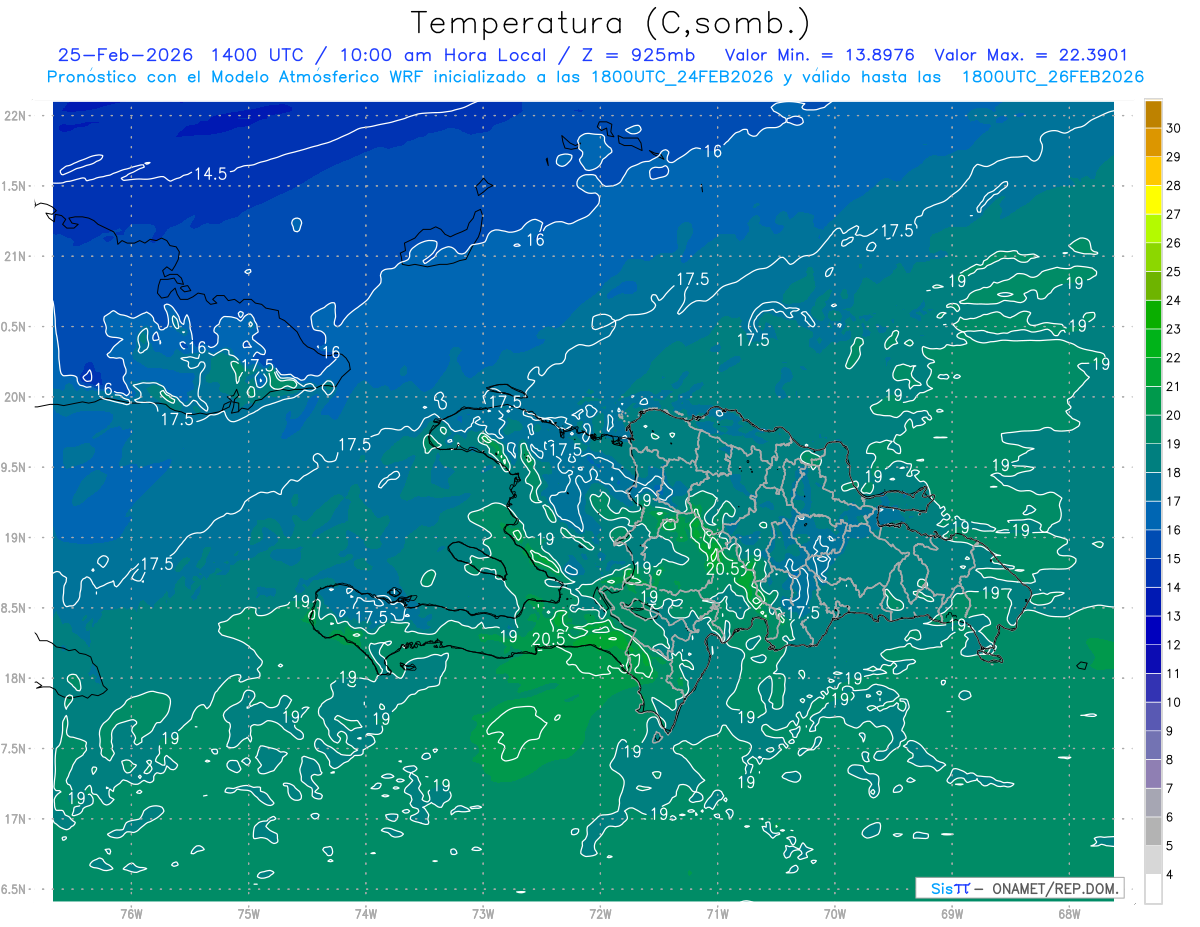Click the "Sis" logo text in credit box
The height and width of the screenshot is (927, 1200).
tap(941, 888)
